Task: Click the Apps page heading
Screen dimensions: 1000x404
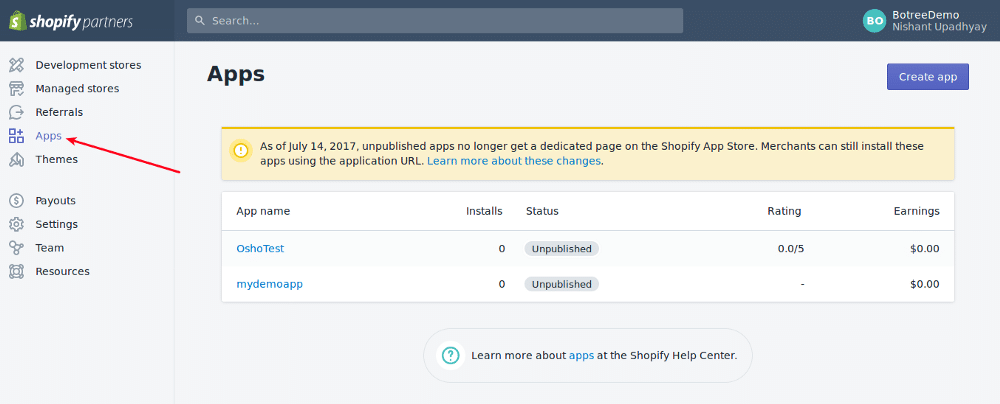Action: coord(236,75)
